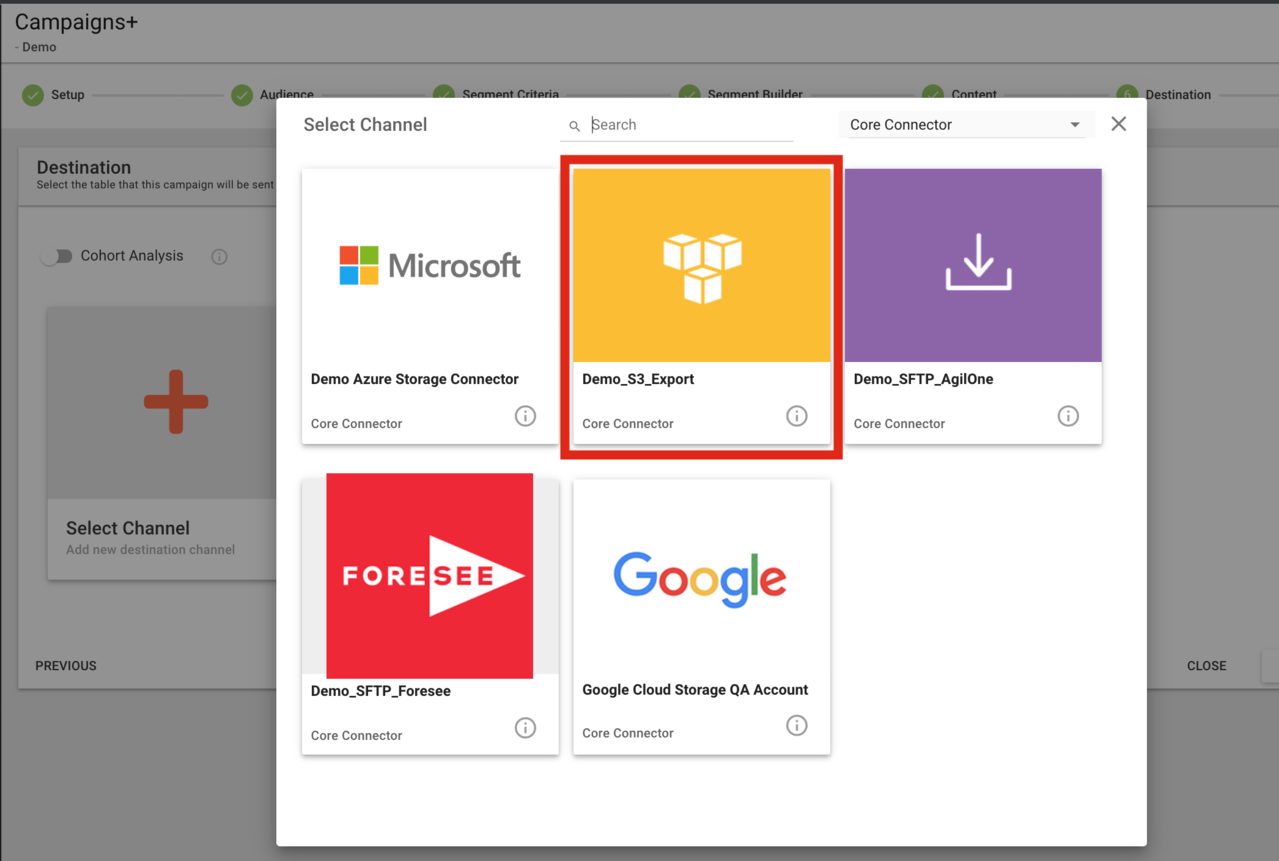Click the PREVIOUS button
Image resolution: width=1279 pixels, height=861 pixels.
(x=66, y=666)
